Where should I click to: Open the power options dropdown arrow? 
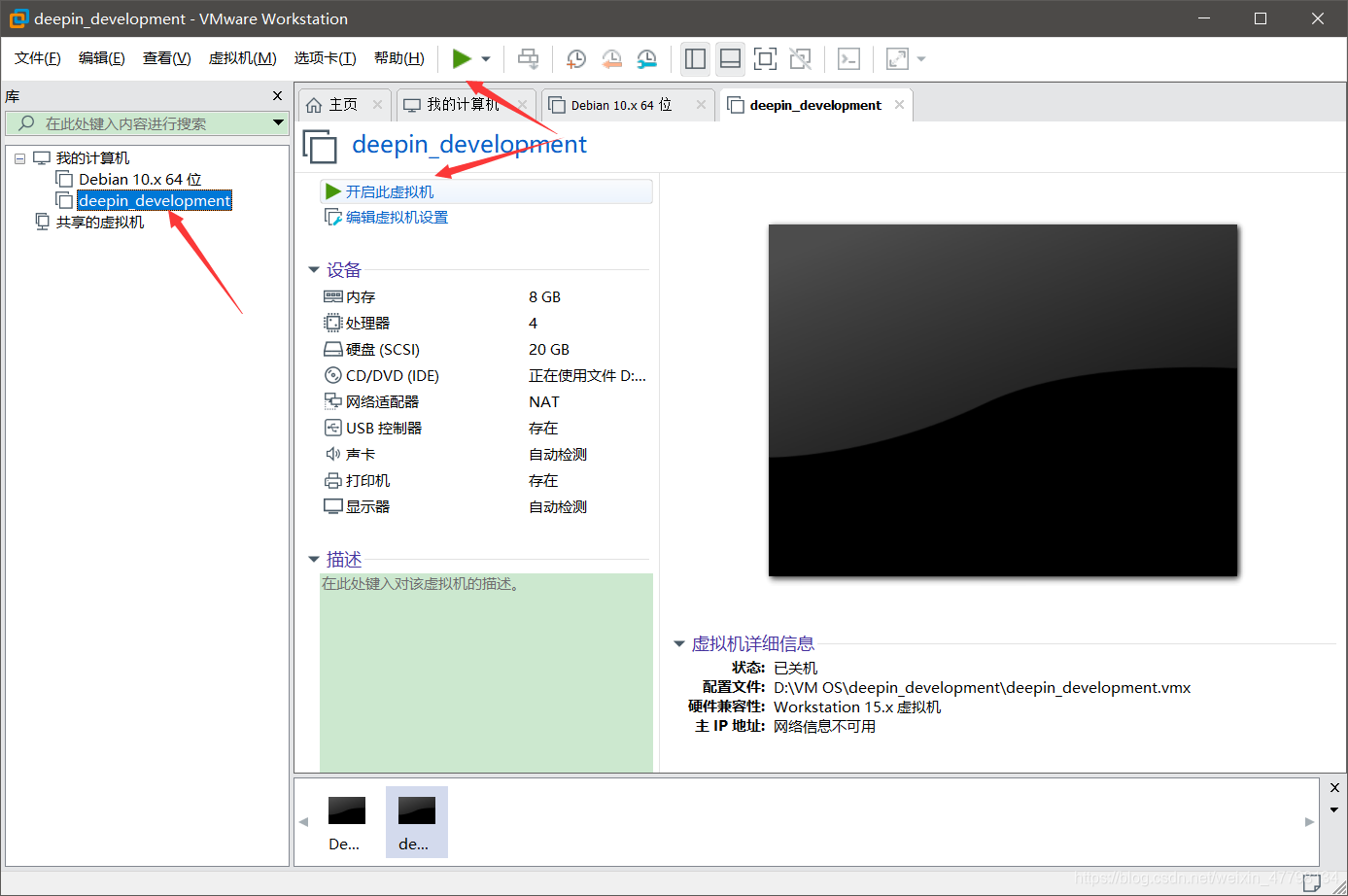(486, 59)
